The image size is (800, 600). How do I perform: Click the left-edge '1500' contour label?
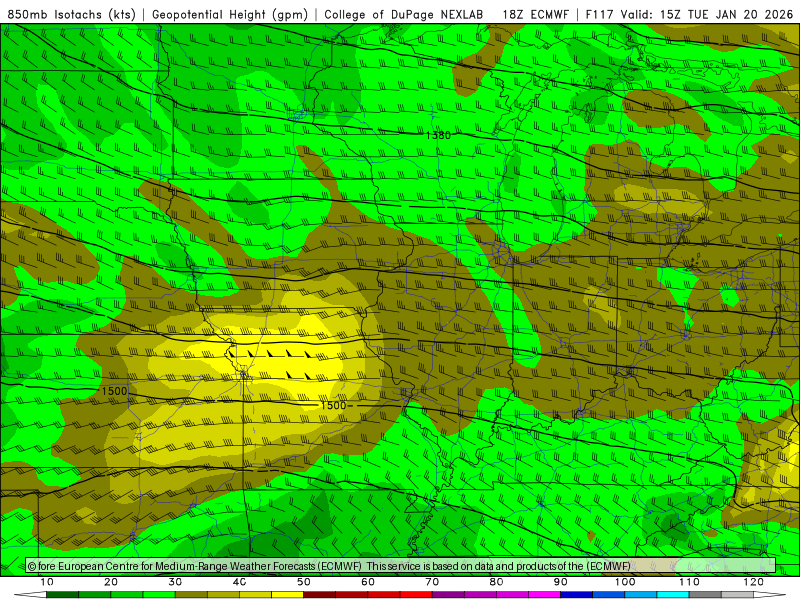pos(114,391)
